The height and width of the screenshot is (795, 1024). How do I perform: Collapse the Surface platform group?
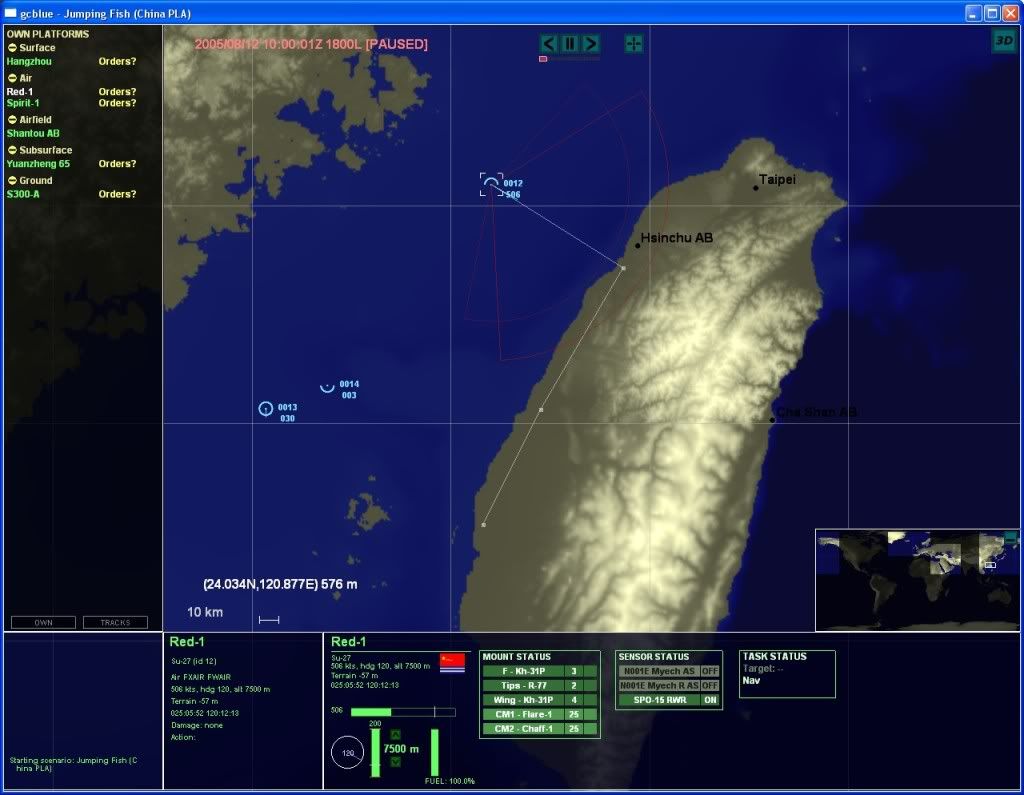pyautogui.click(x=12, y=48)
